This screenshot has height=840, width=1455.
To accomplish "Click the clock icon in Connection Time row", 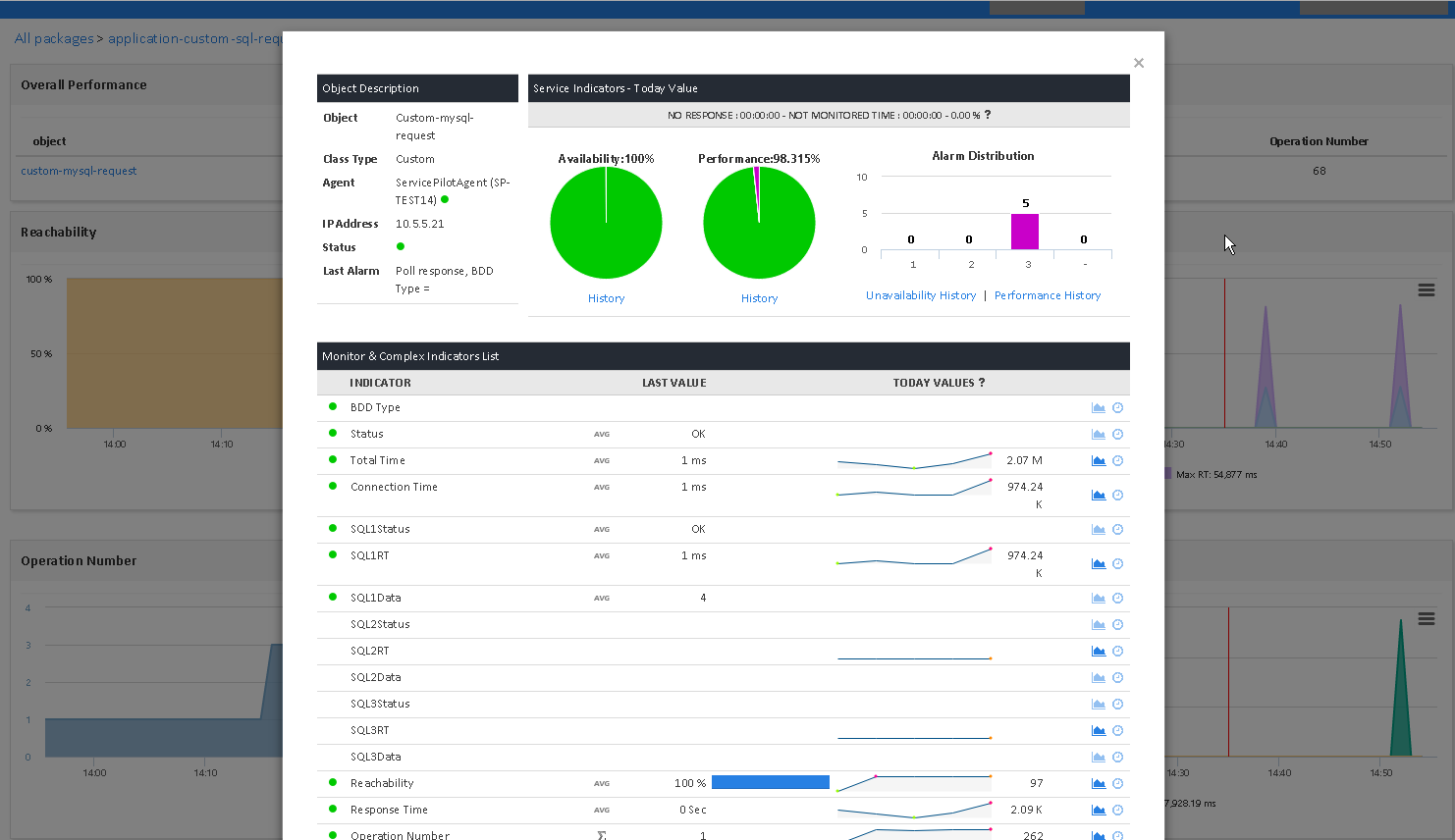I will click(x=1117, y=496).
